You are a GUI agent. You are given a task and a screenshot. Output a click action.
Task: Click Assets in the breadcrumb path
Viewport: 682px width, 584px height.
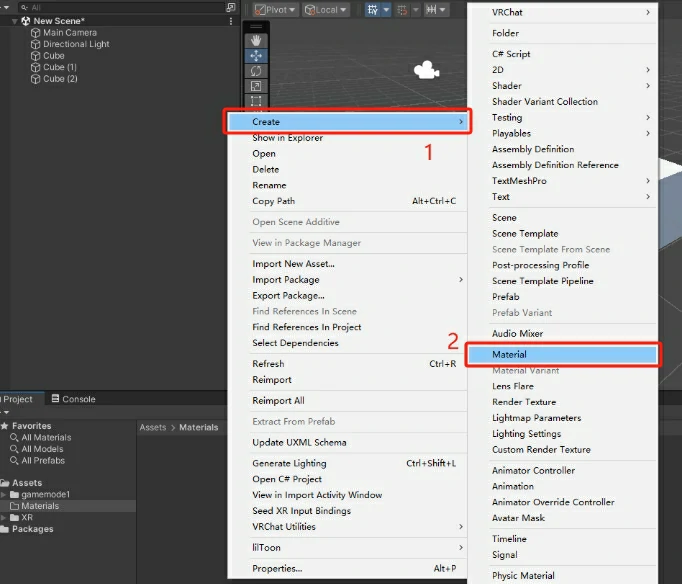pyautogui.click(x=153, y=427)
